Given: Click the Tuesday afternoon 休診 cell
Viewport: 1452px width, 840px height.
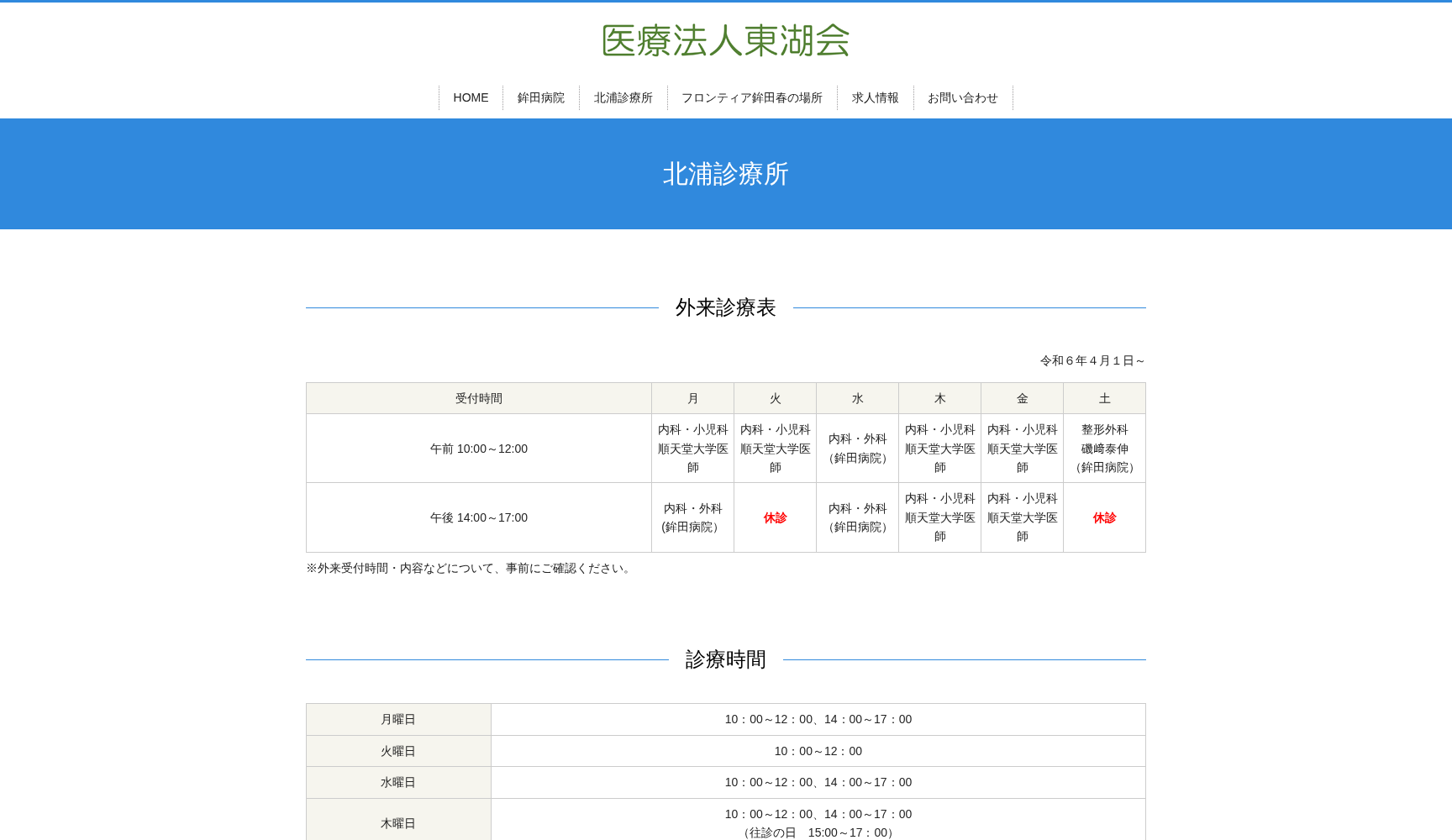Looking at the screenshot, I should point(775,517).
